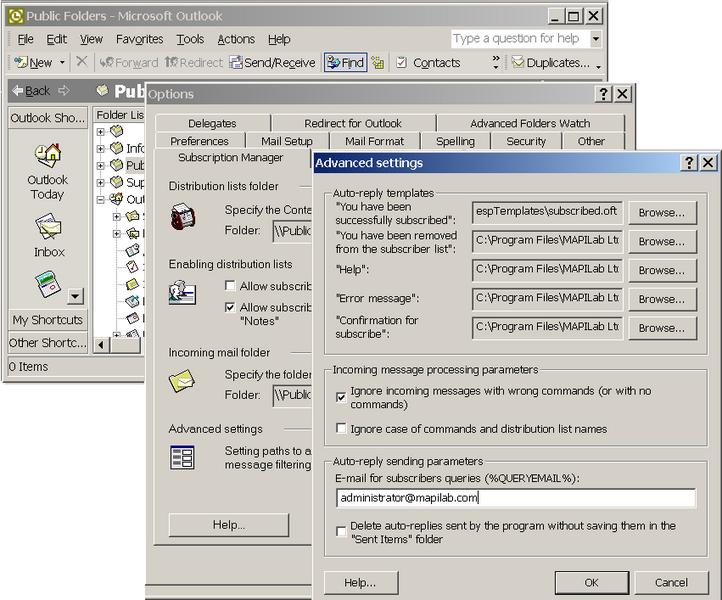Expand the Inf... folder tree node

(x=100, y=148)
